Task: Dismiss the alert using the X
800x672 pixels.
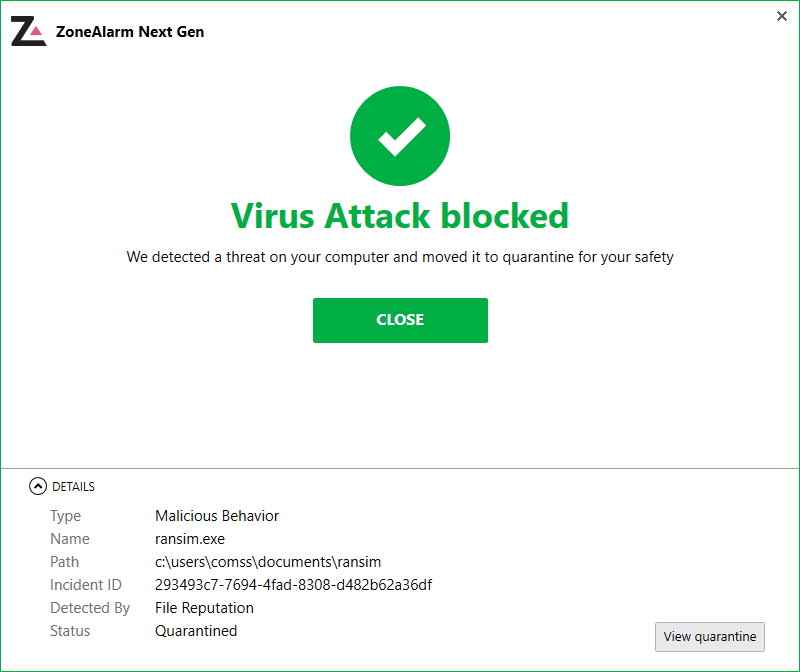Action: [781, 16]
